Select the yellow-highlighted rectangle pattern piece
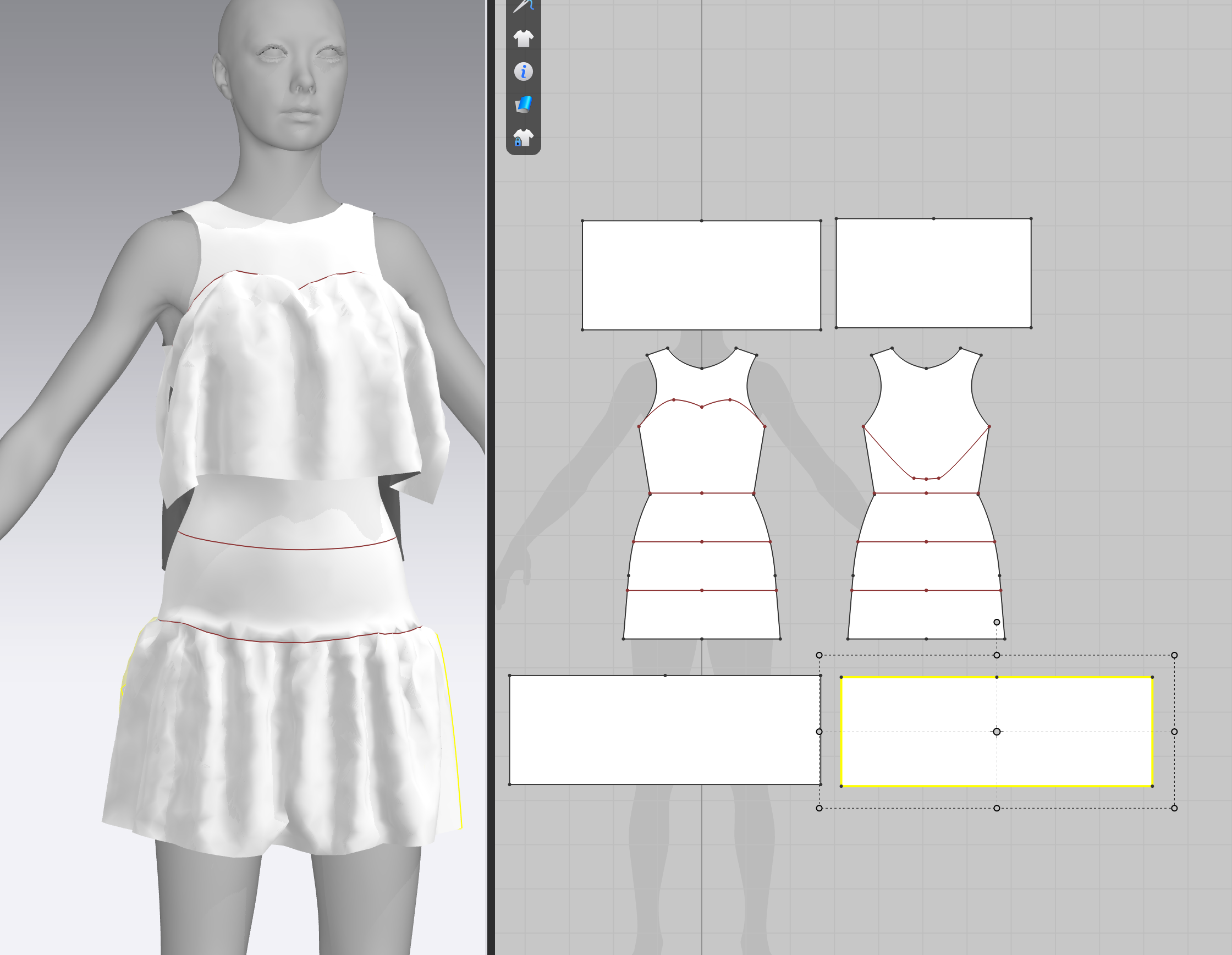1232x955 pixels. (x=996, y=731)
